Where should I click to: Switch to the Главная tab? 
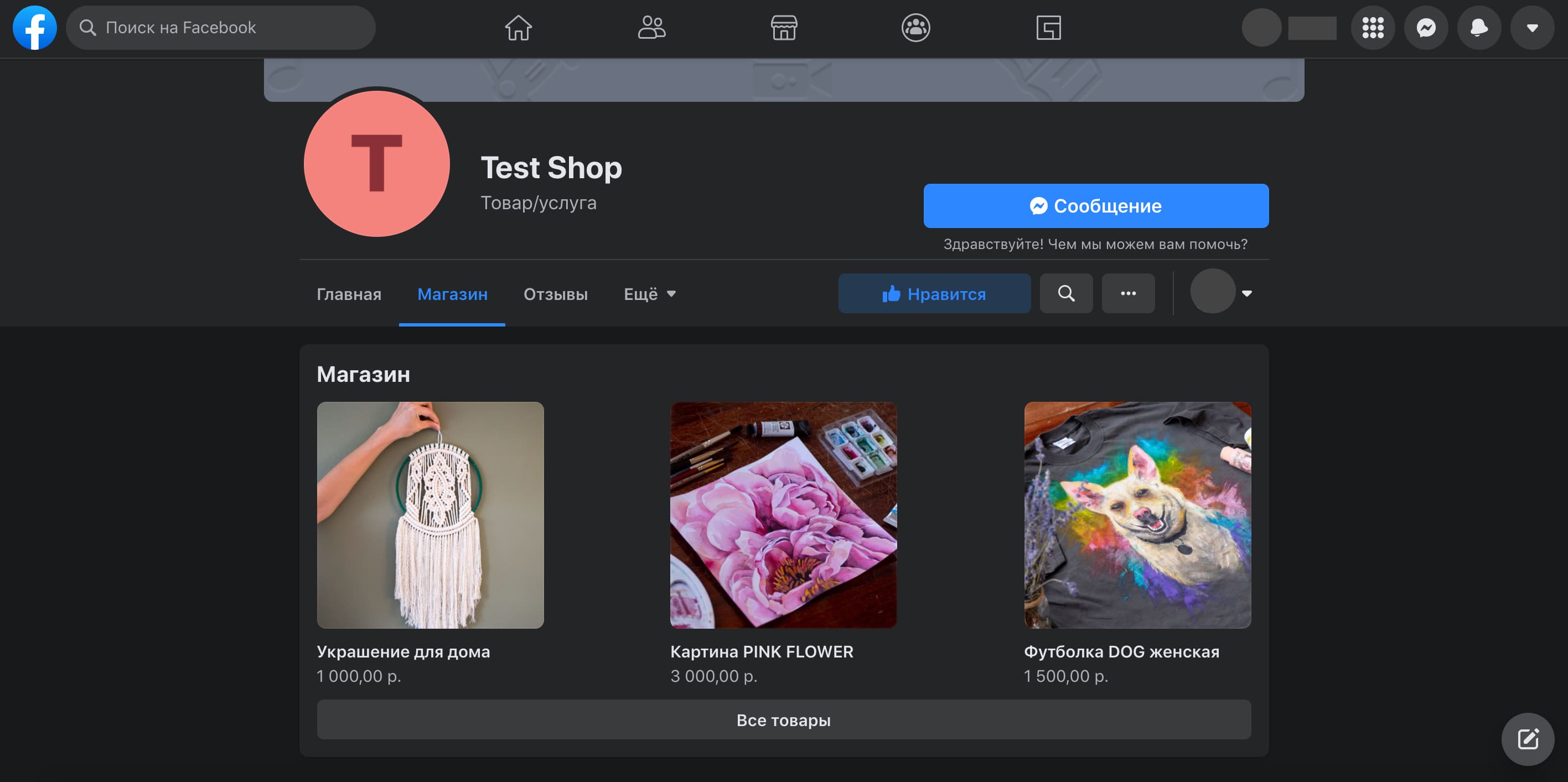pyautogui.click(x=349, y=294)
